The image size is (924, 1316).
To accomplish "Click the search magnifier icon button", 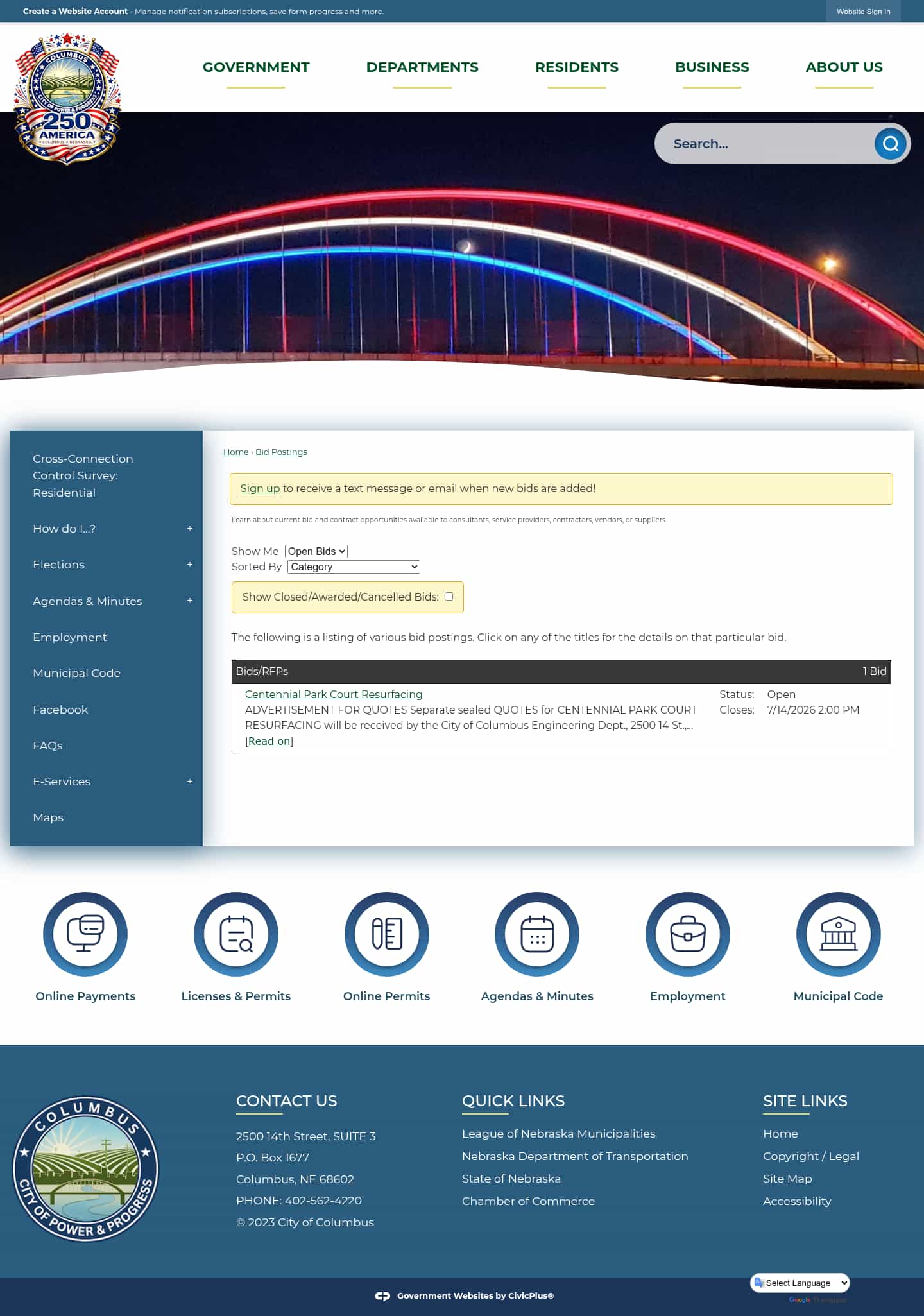I will point(890,144).
